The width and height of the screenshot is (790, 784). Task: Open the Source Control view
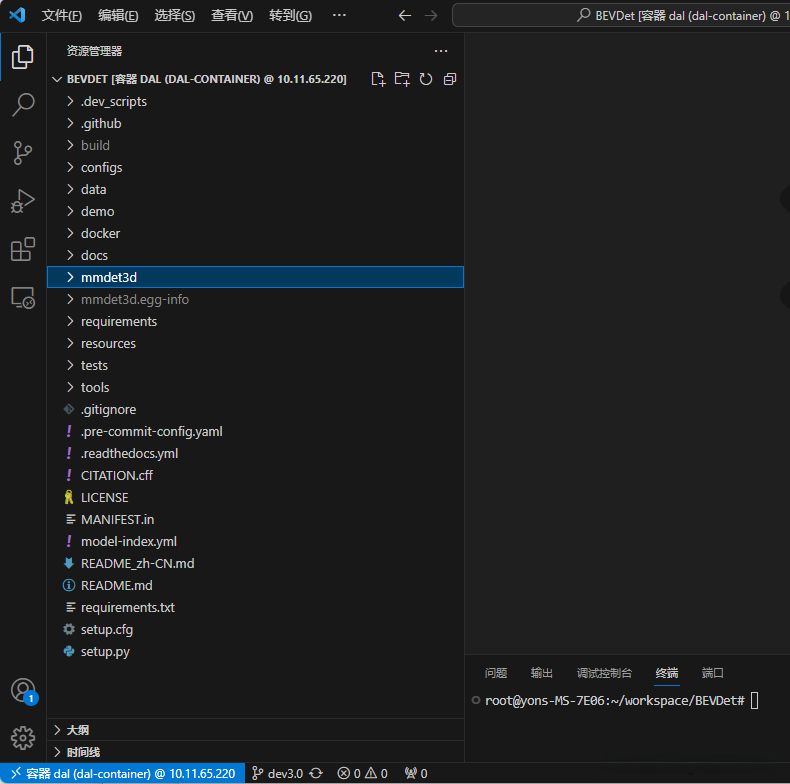(23, 153)
